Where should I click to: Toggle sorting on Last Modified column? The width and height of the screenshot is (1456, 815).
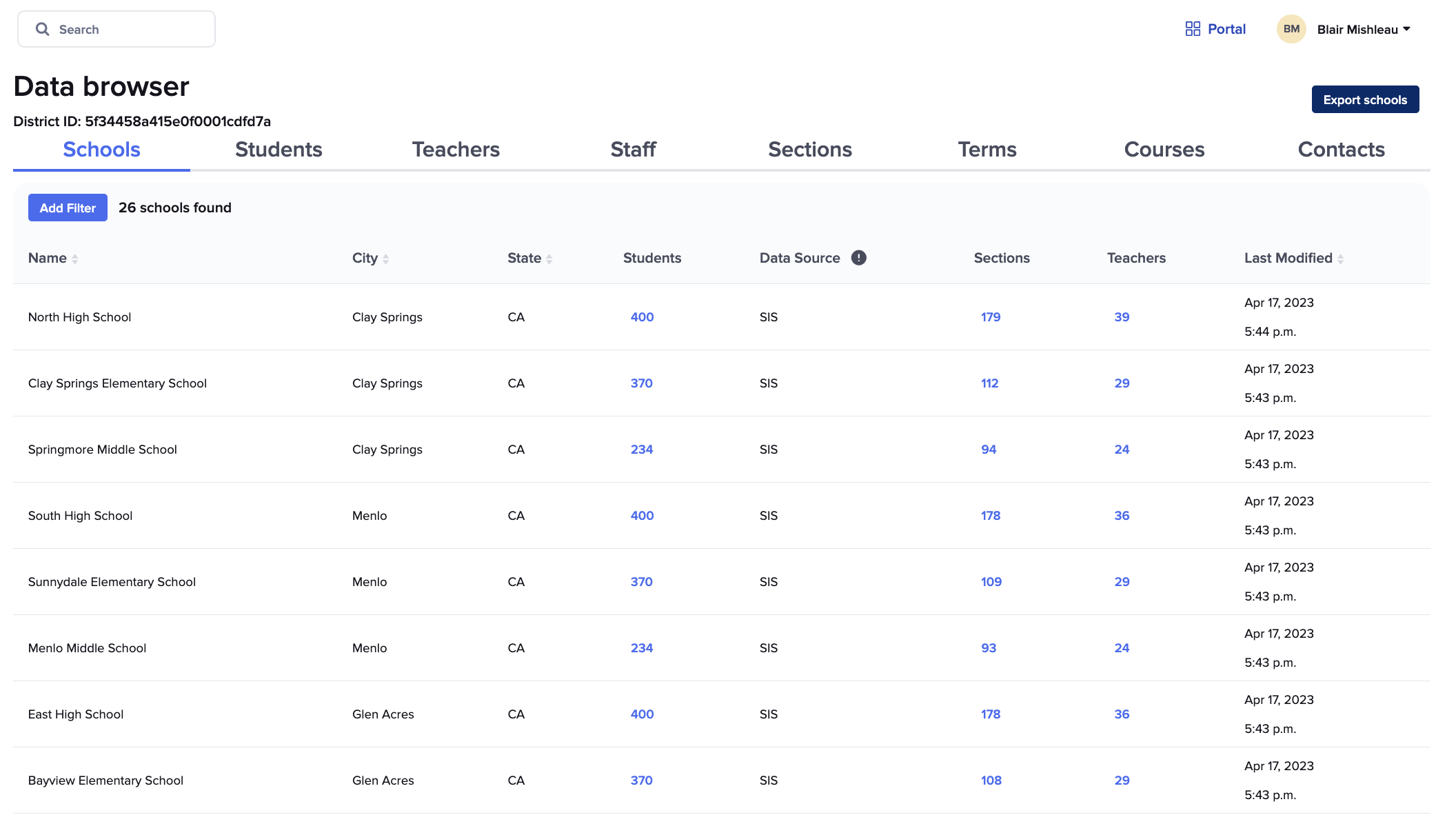coord(1340,258)
